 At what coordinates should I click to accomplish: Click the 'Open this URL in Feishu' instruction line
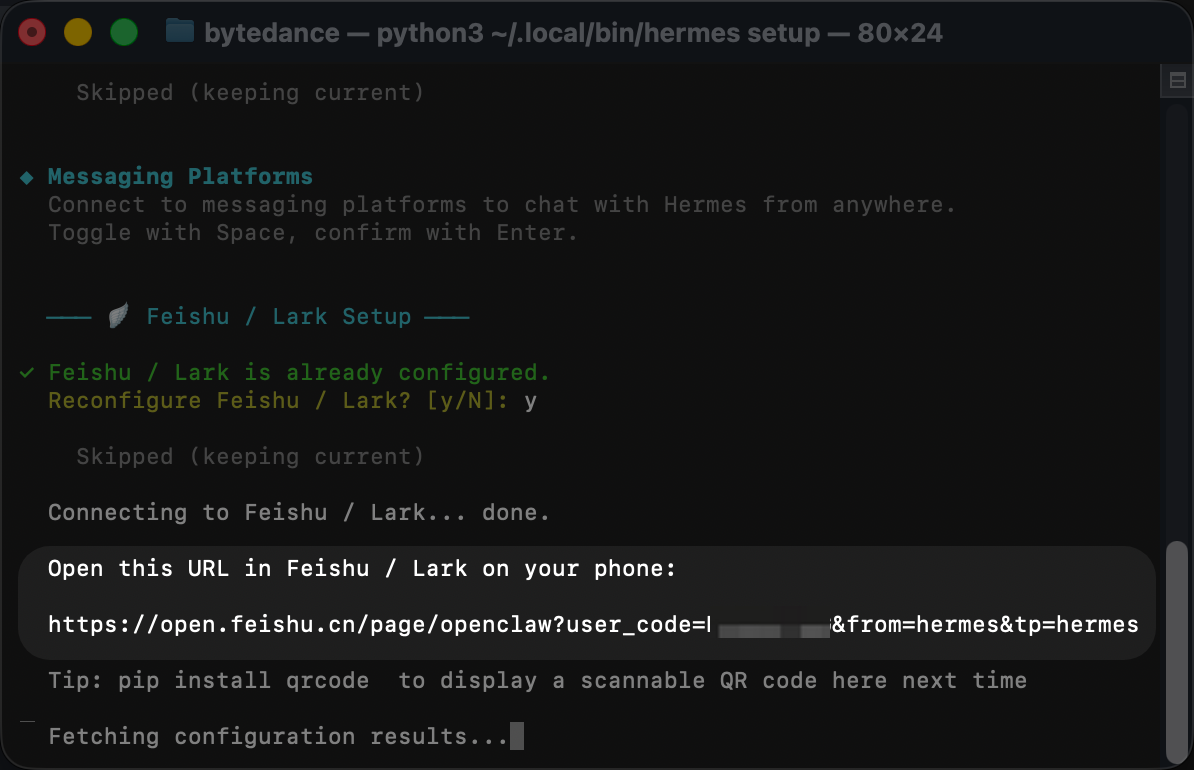pyautogui.click(x=362, y=569)
